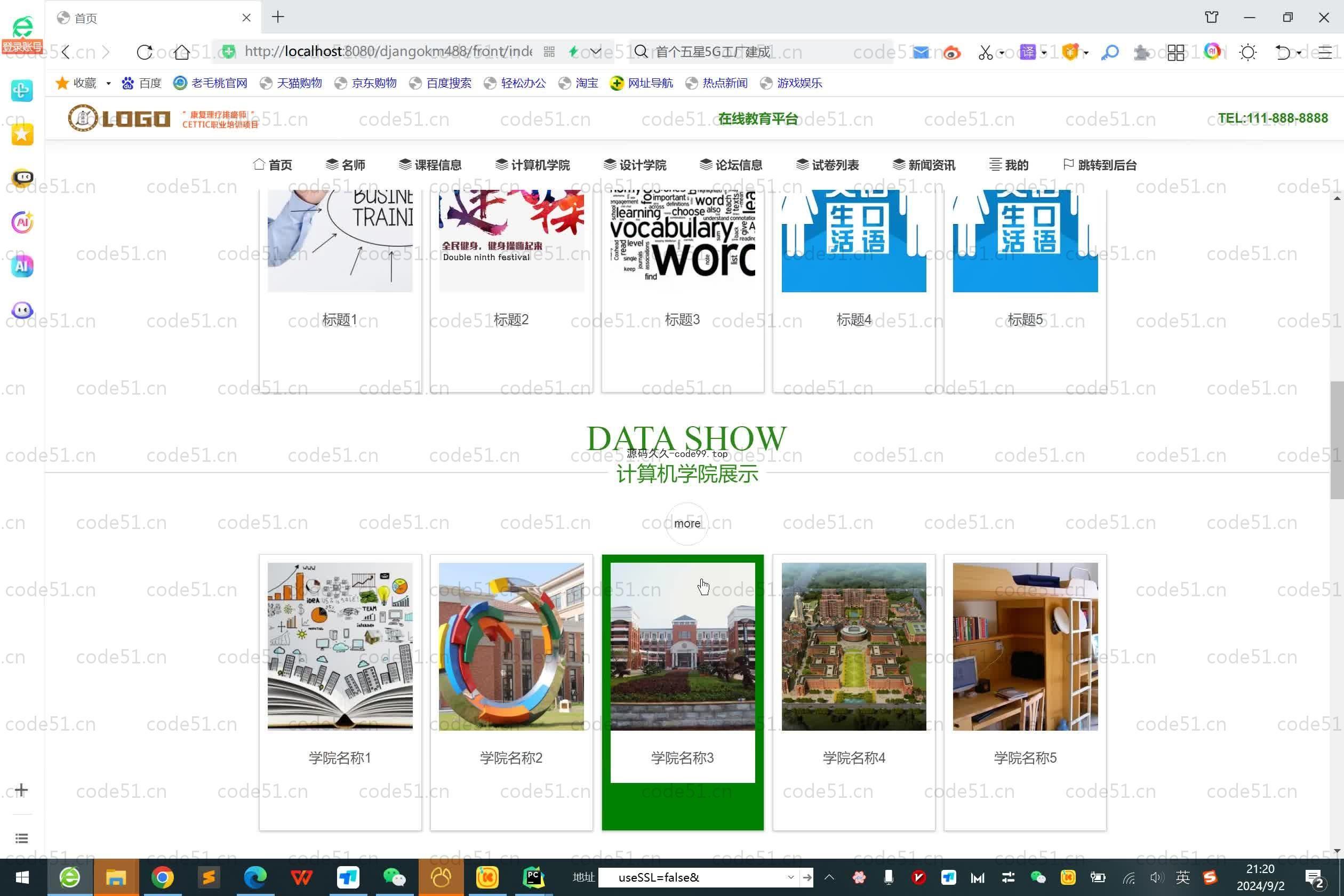
Task: Expand the address bar dropdown chevron
Action: (x=595, y=52)
